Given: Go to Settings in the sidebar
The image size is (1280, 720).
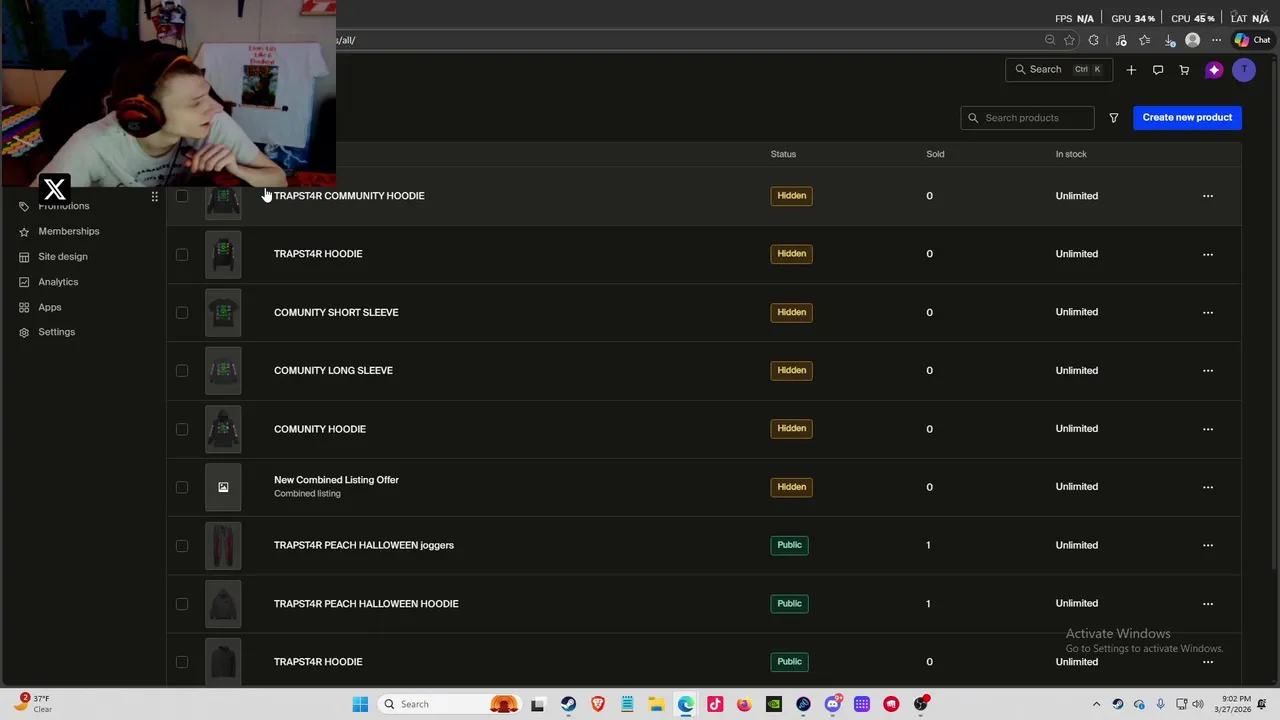Looking at the screenshot, I should [x=56, y=332].
